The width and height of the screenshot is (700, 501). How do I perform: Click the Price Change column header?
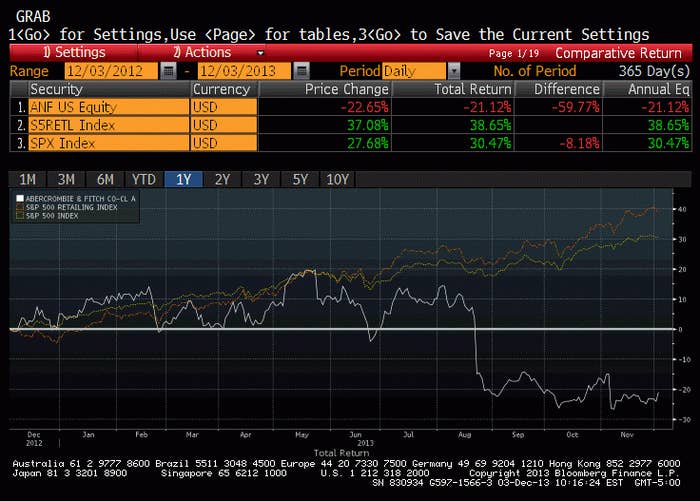[x=325, y=89]
